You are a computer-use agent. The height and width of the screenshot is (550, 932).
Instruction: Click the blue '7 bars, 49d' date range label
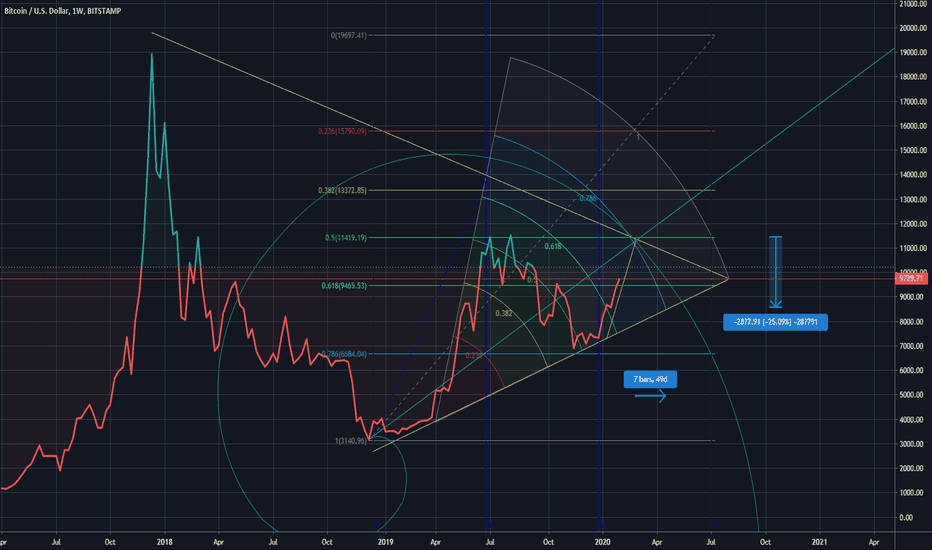click(x=650, y=379)
